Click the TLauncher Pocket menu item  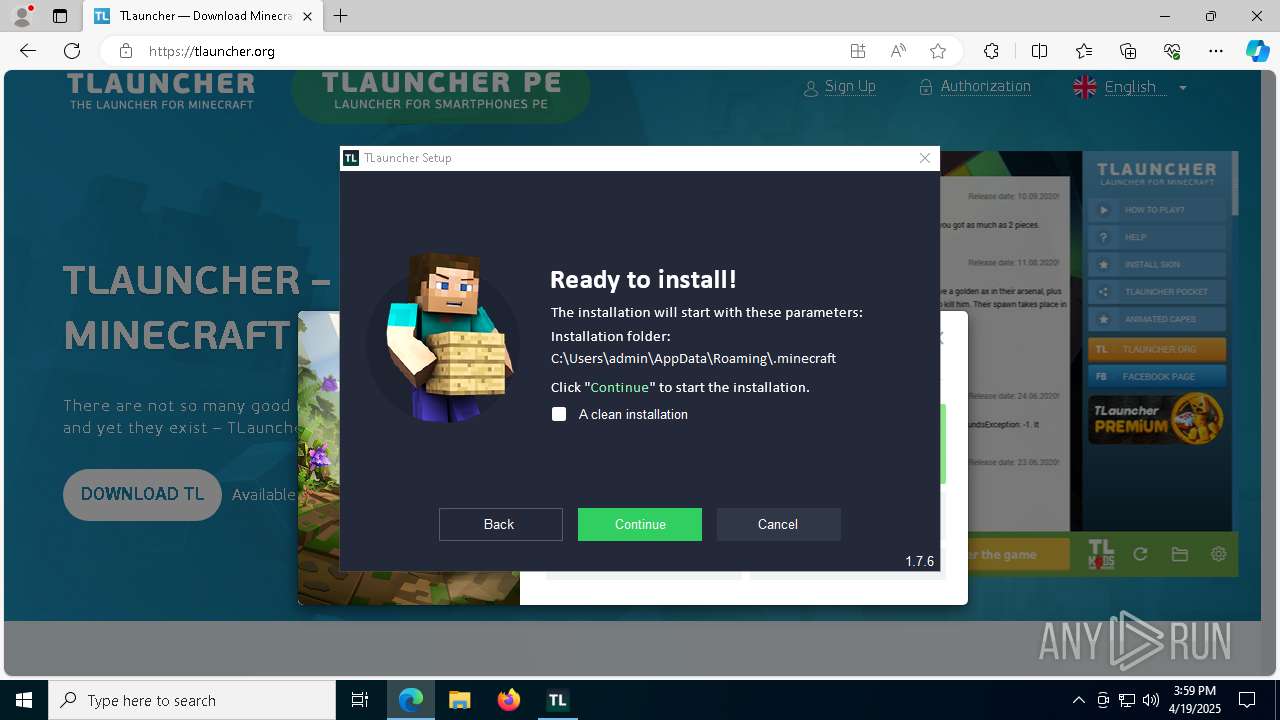point(1156,292)
